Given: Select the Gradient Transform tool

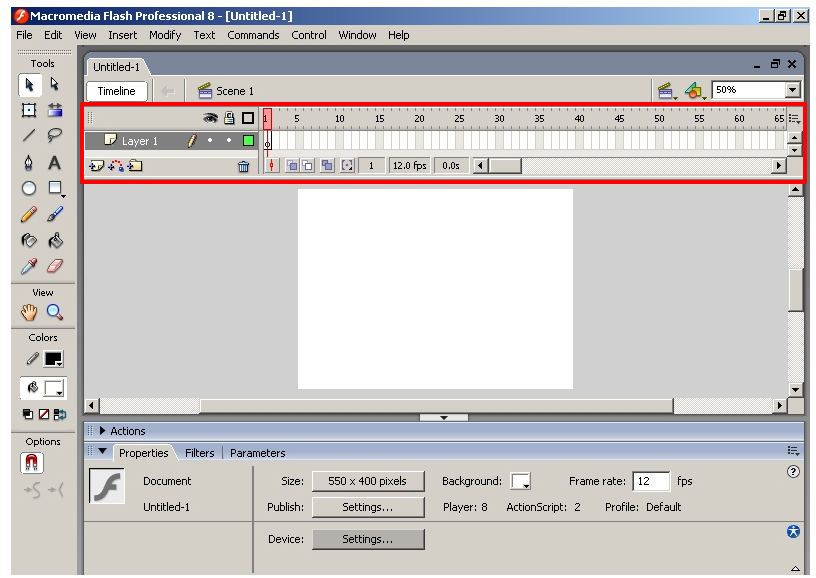Looking at the screenshot, I should pyautogui.click(x=55, y=110).
